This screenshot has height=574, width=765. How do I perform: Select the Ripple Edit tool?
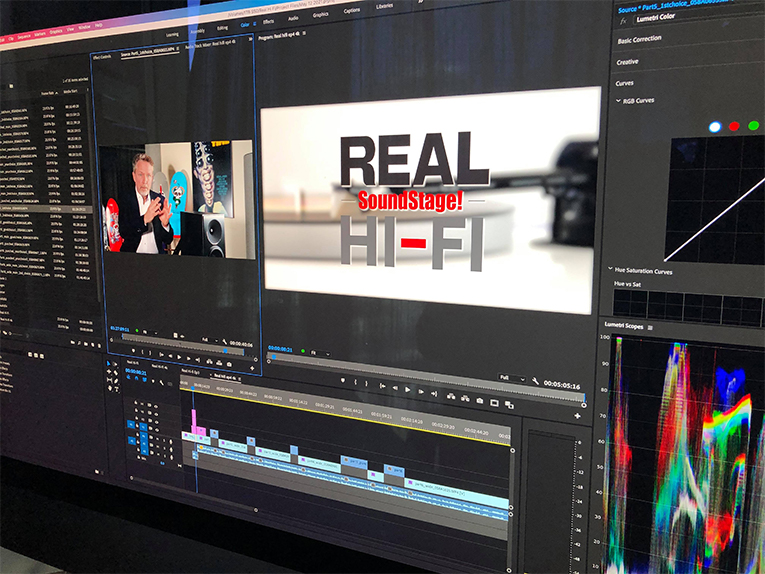tap(109, 372)
